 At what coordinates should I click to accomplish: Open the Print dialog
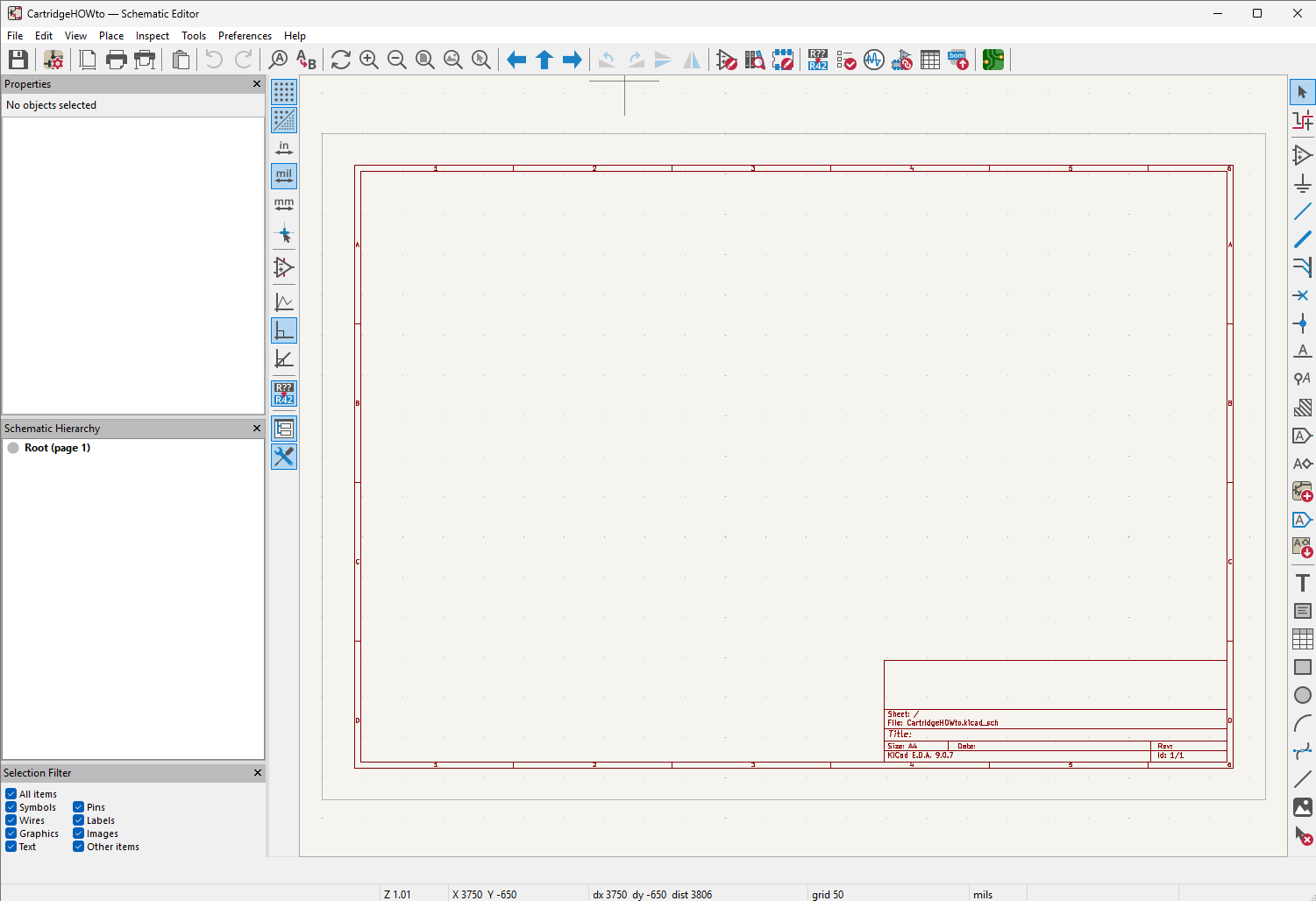(x=116, y=60)
